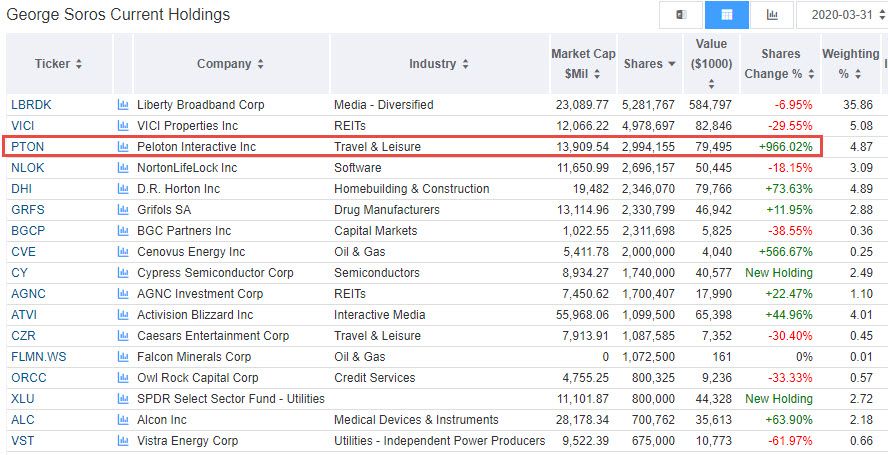Switch to the bar chart view
Viewport: 888px width, 455px height.
pyautogui.click(x=772, y=15)
